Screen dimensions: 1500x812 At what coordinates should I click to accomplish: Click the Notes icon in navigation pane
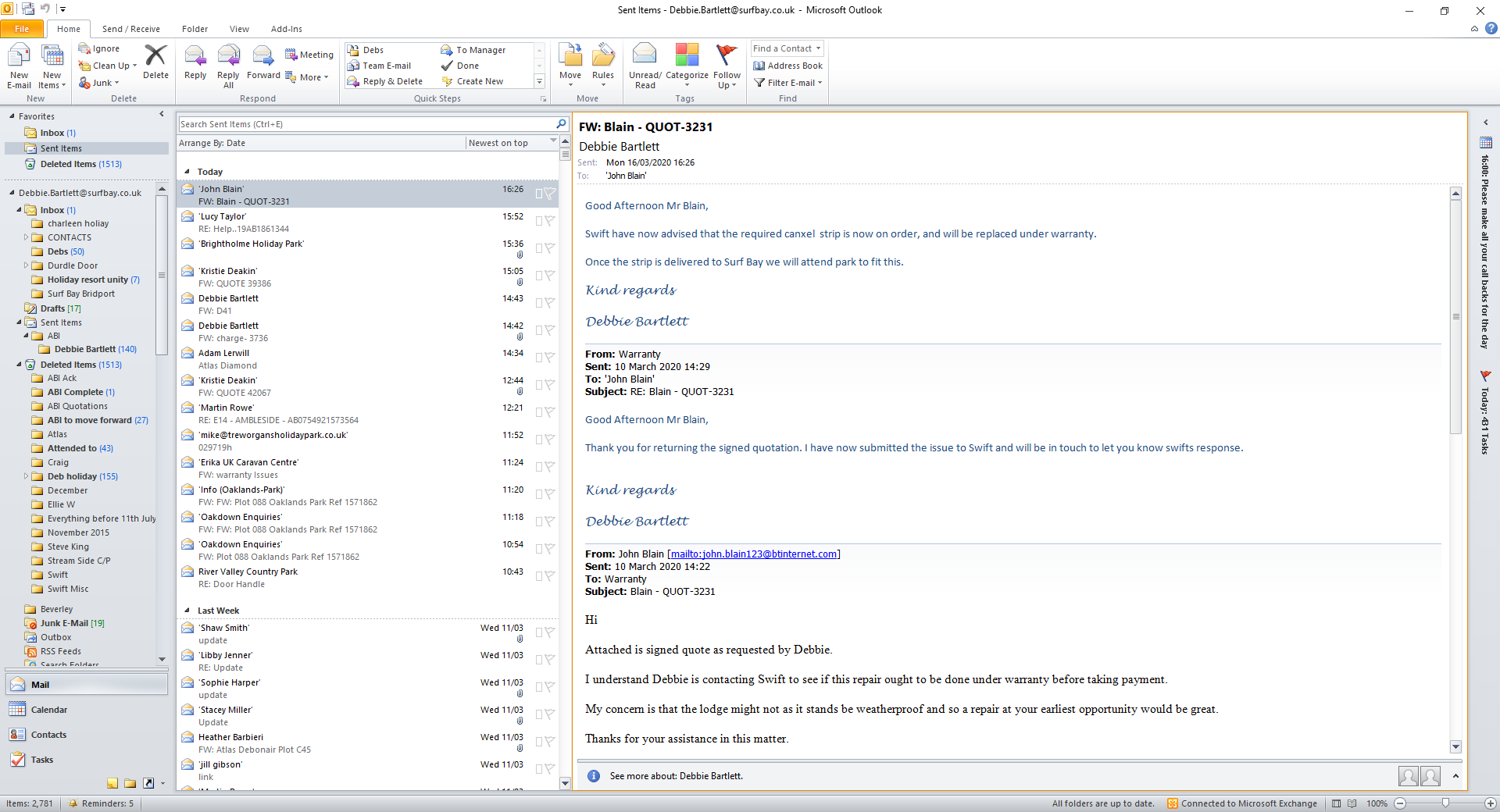click(112, 783)
